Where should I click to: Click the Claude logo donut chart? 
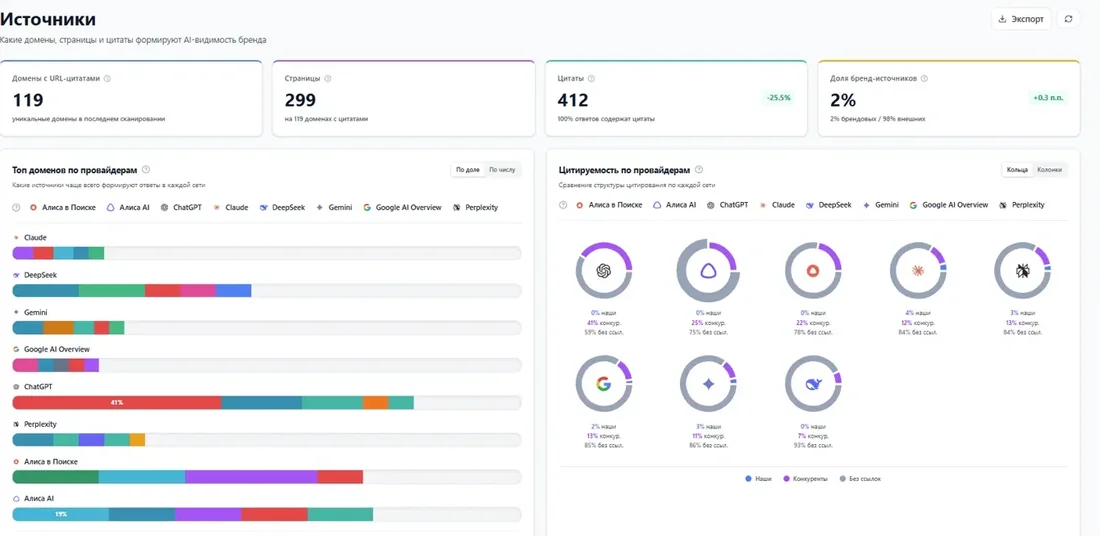(918, 271)
